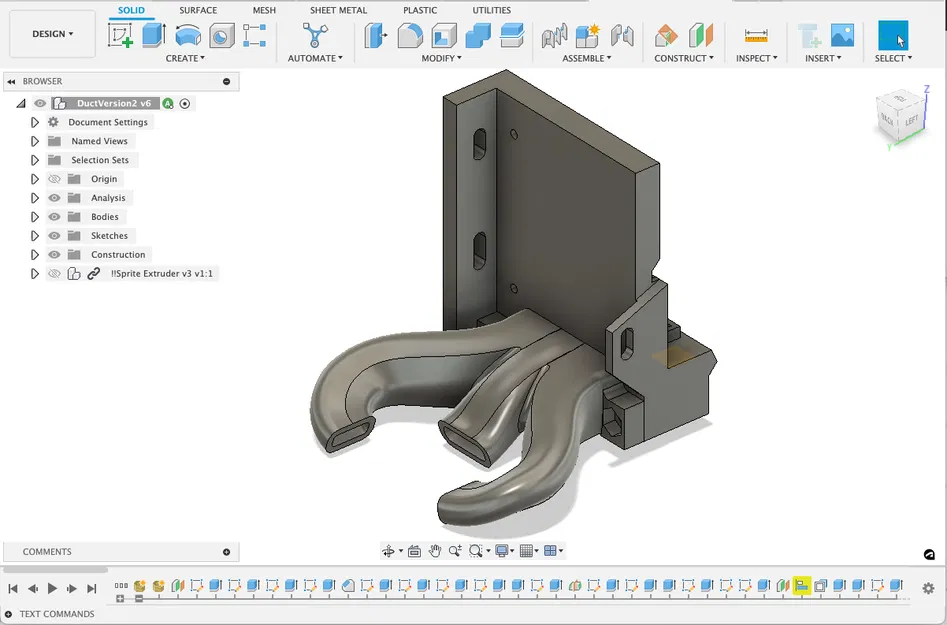Select the Orbit tool
947x625 pixels.
point(390,550)
